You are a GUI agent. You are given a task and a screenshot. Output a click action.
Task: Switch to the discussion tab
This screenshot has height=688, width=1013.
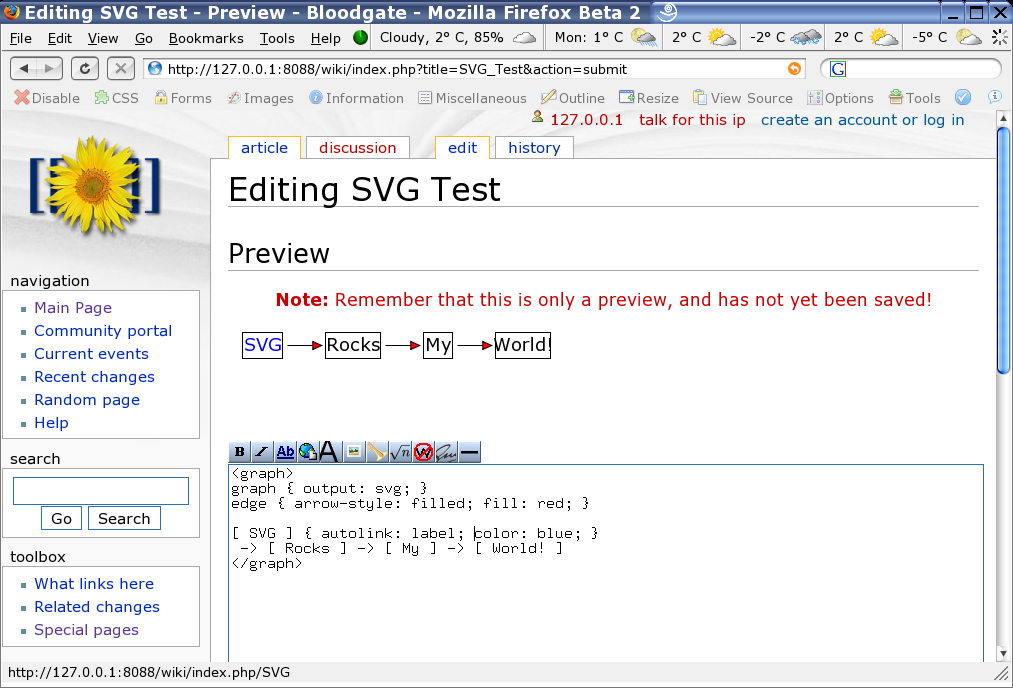(x=357, y=148)
